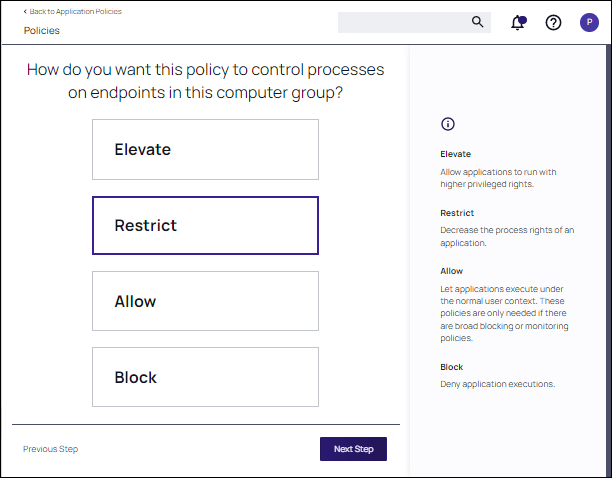Click the policy control question heading

pos(205,81)
